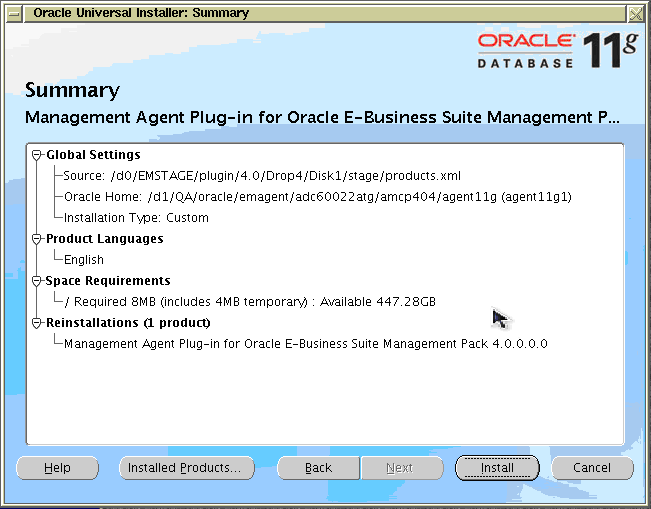
Task: Select the English language row
Action: tap(84, 260)
